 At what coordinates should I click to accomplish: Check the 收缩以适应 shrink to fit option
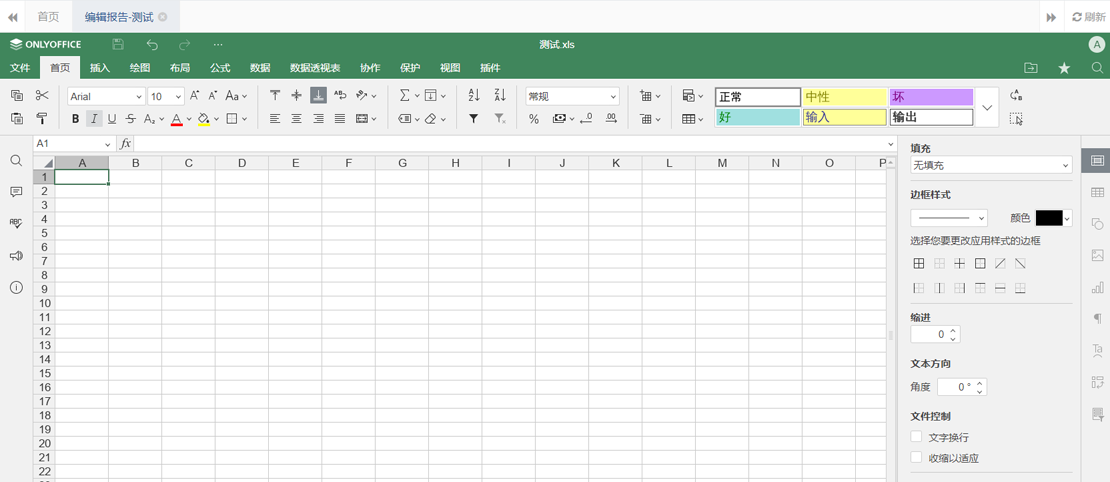(x=916, y=458)
